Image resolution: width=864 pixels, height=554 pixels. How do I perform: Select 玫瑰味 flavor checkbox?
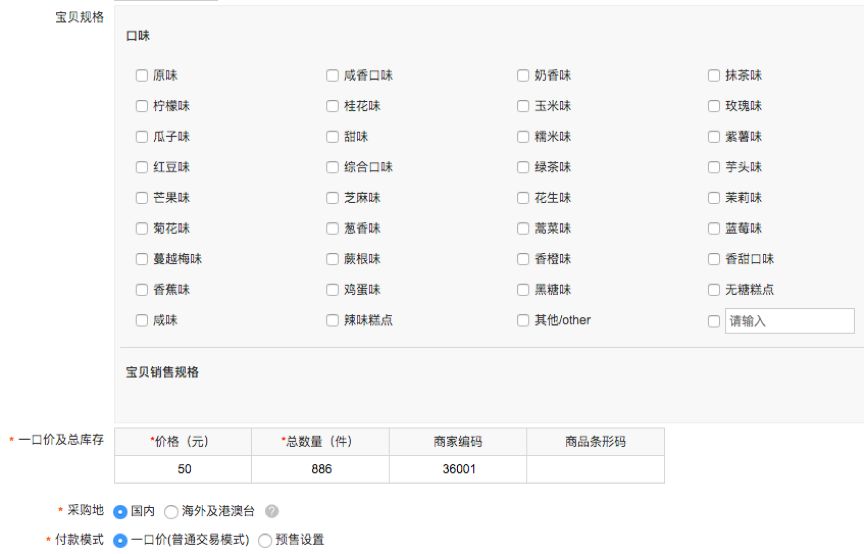[x=714, y=106]
